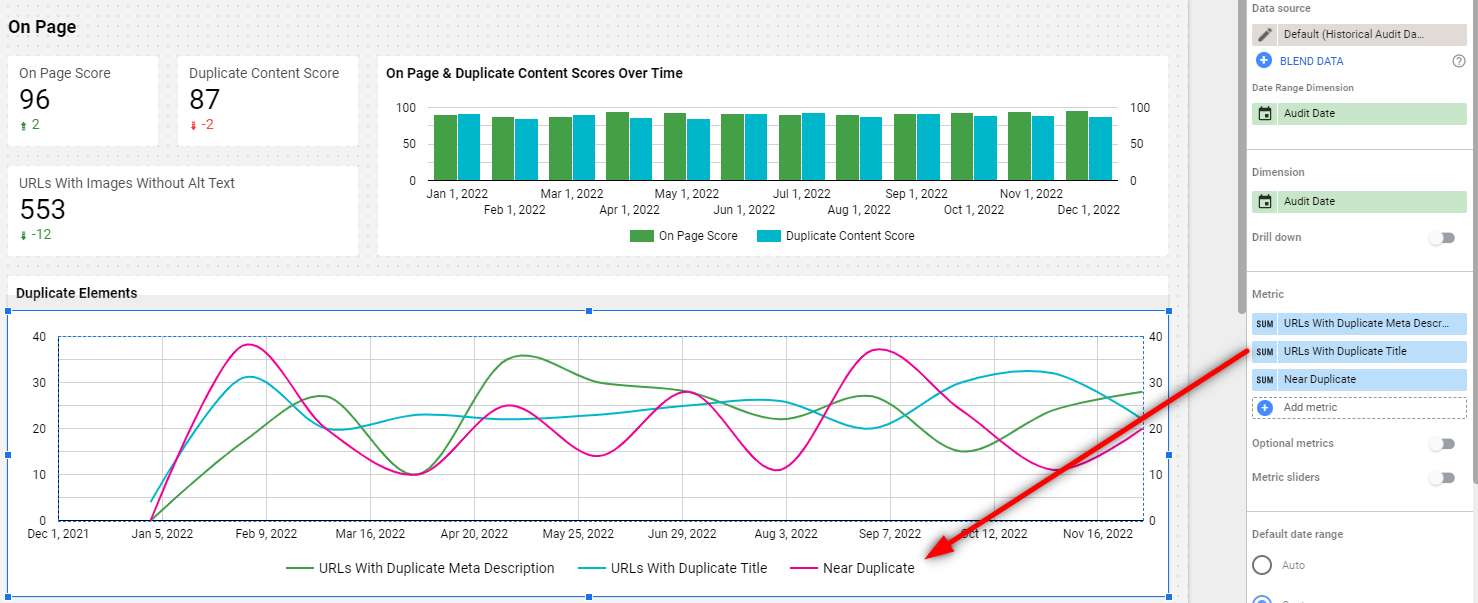This screenshot has width=1478, height=603.
Task: Click the Date Range Dimension Audit Date chip
Action: 1359,114
